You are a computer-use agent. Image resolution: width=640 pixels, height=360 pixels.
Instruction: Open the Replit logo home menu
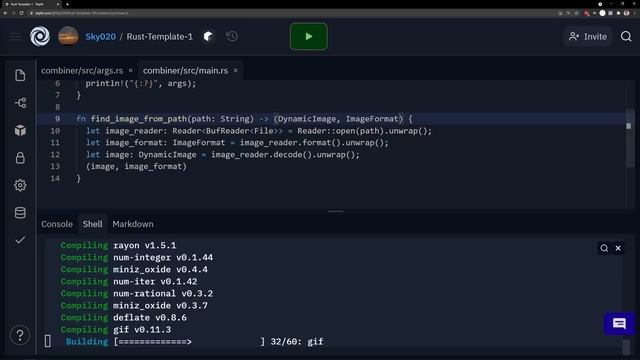[40, 36]
